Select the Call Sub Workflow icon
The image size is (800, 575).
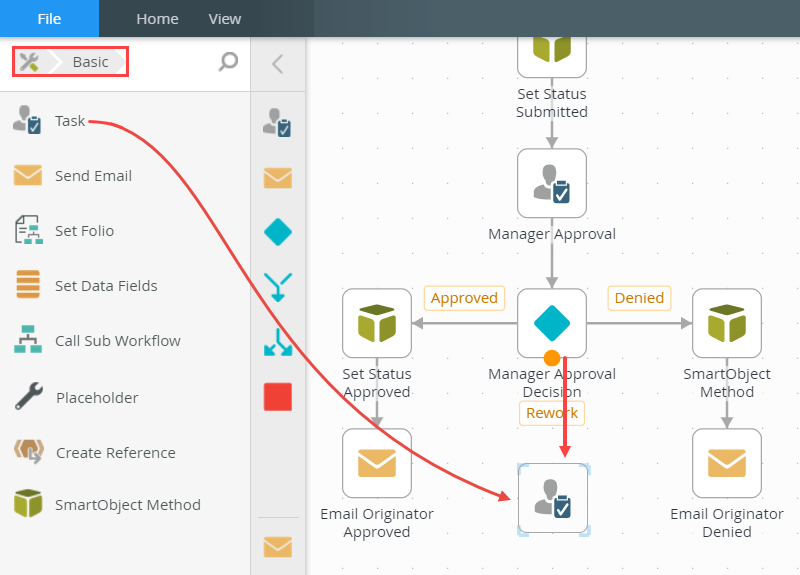(28, 339)
